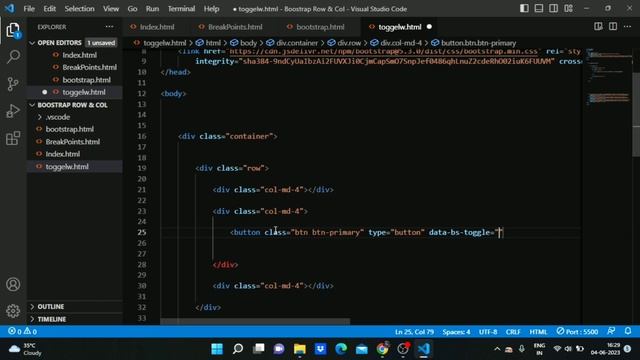
Task: Open the Accounts menu icon
Action: pos(13,284)
